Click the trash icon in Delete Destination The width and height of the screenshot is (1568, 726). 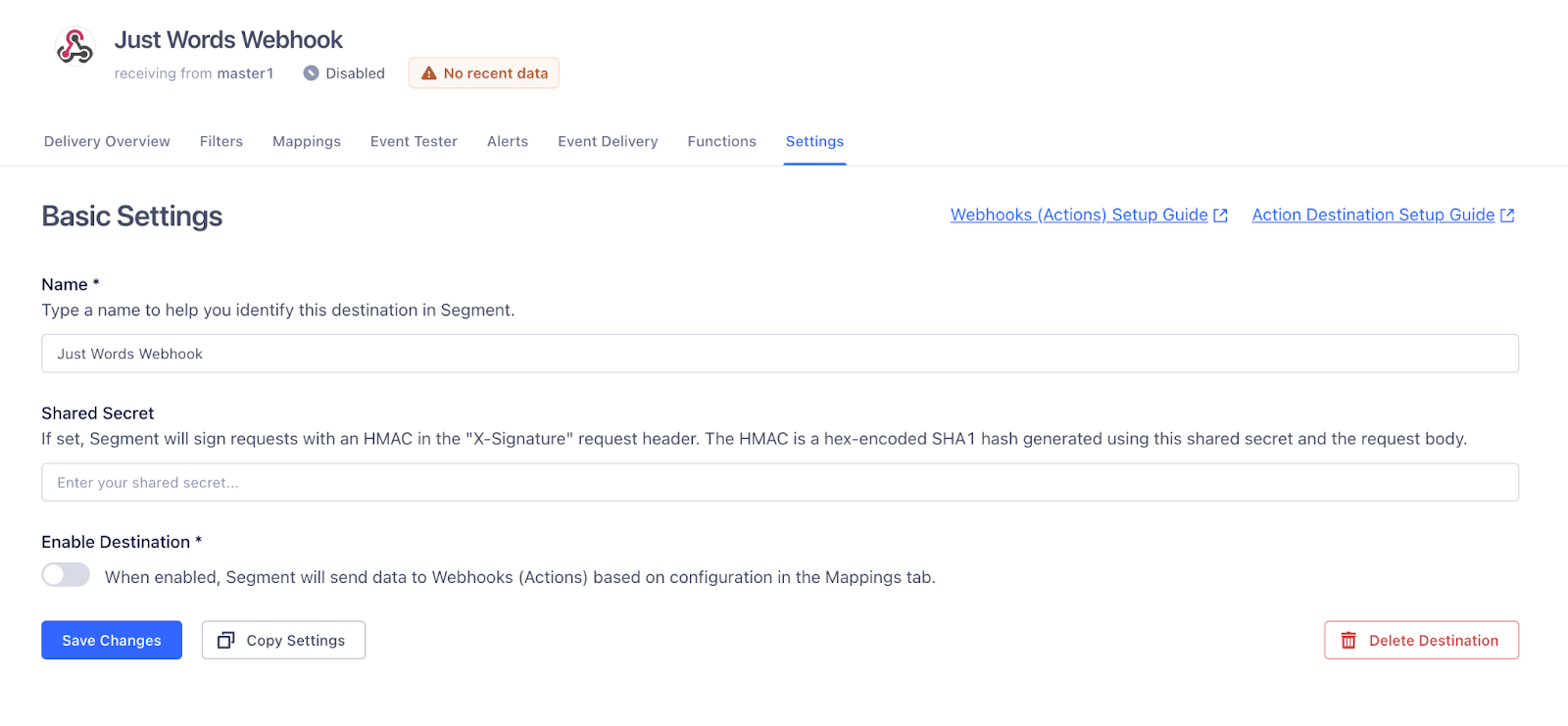(1348, 641)
